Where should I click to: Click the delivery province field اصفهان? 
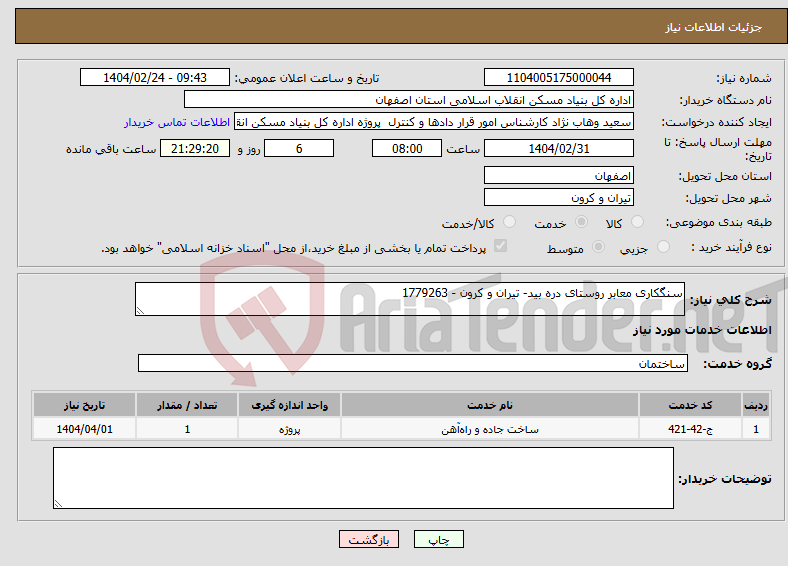pyautogui.click(x=558, y=175)
